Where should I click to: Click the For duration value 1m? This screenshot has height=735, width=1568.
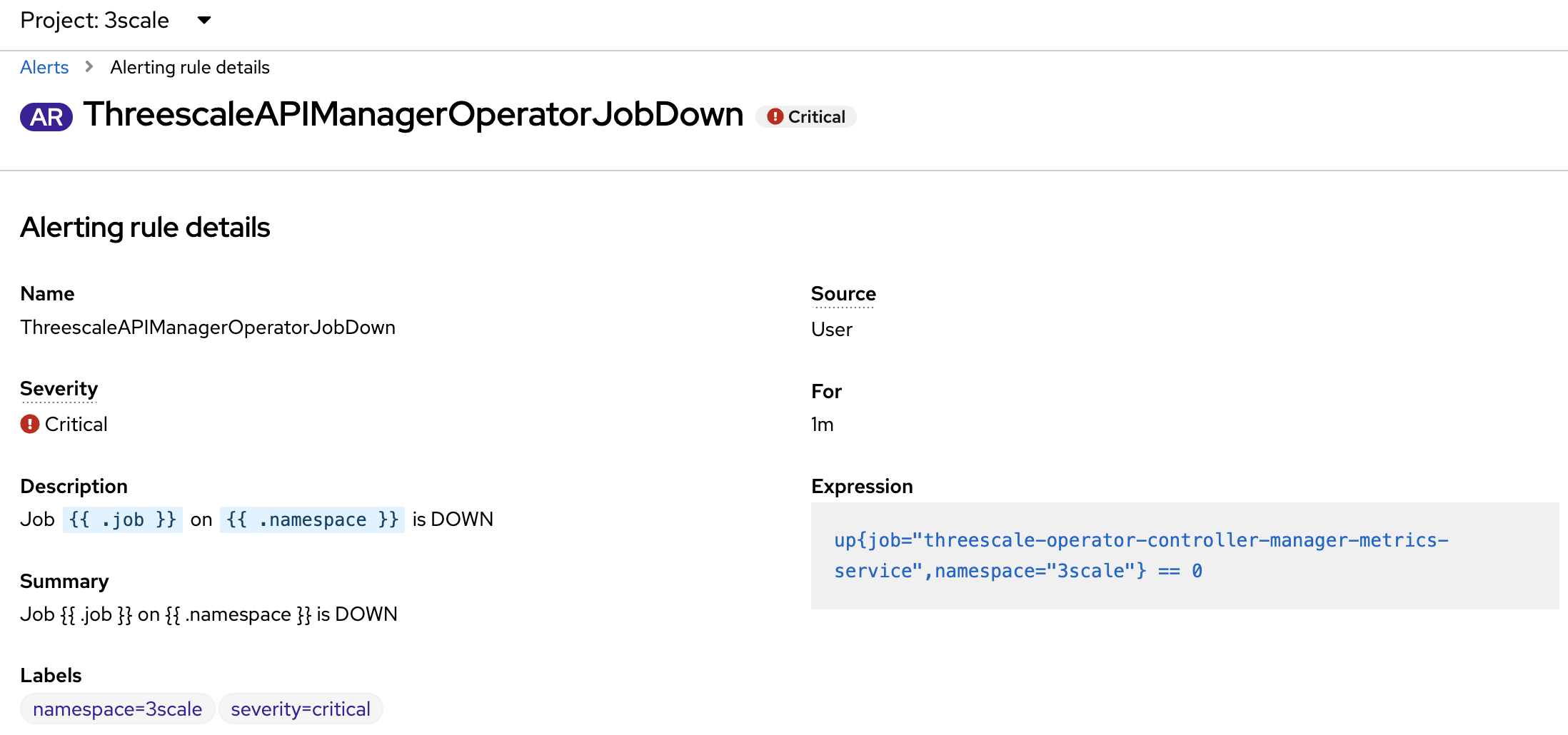click(x=823, y=425)
